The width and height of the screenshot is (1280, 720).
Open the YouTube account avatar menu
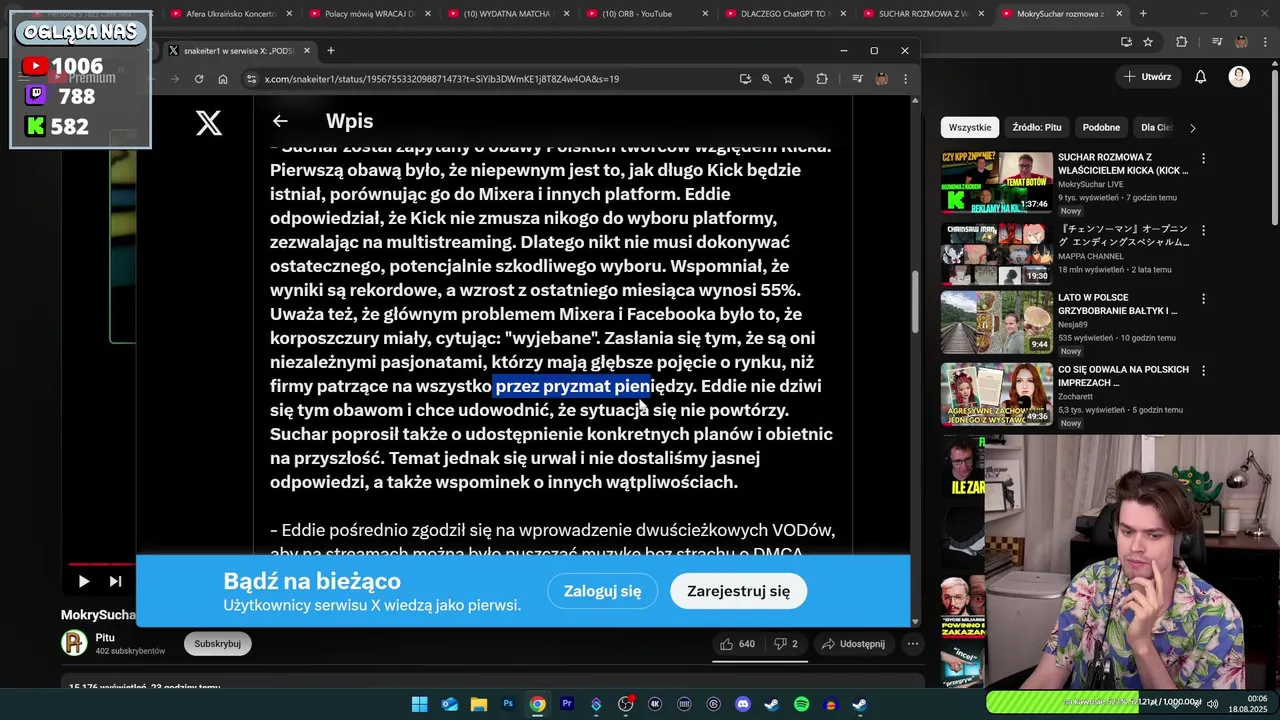[x=1239, y=77]
